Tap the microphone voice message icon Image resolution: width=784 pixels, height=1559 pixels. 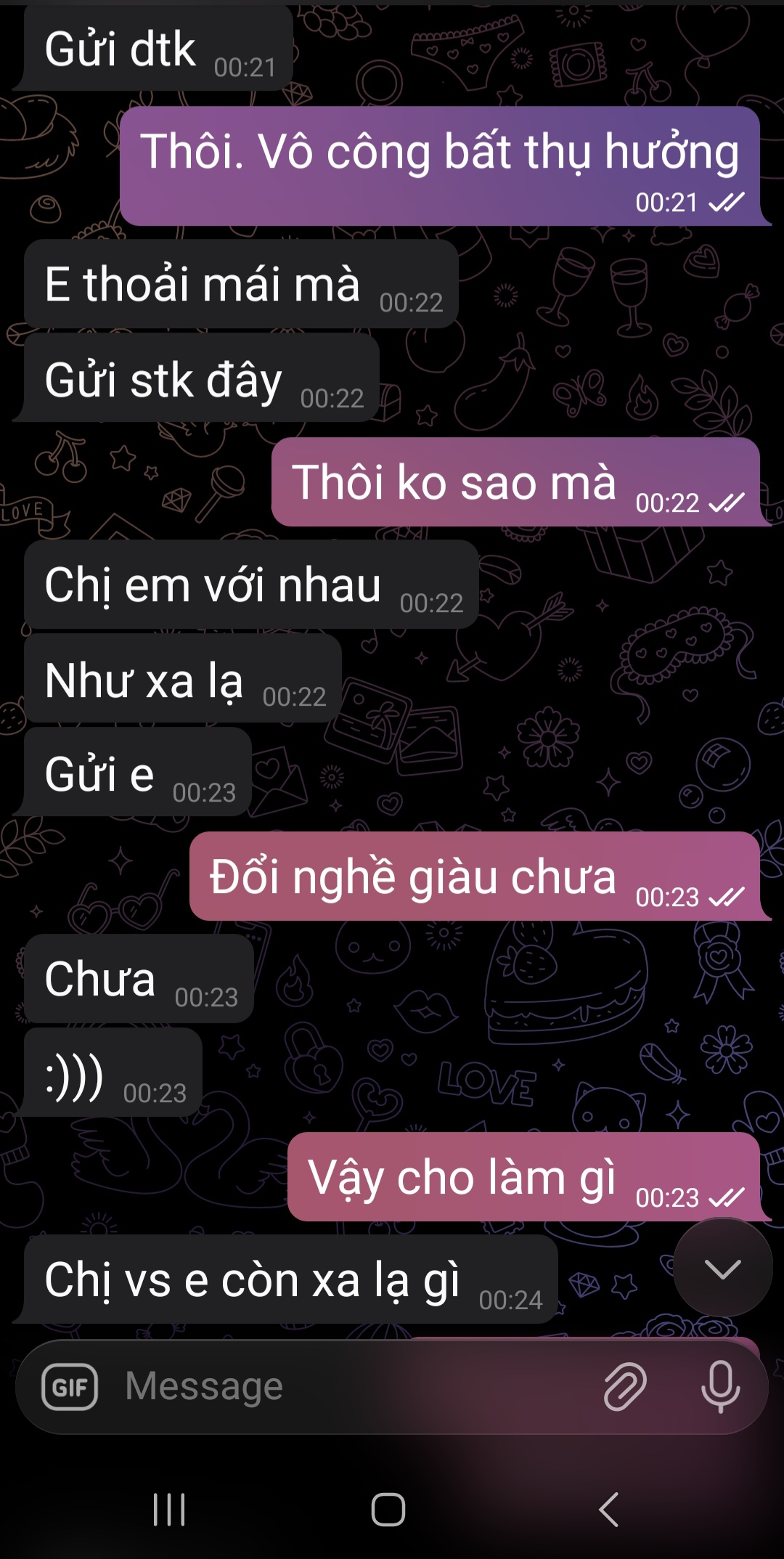720,1387
